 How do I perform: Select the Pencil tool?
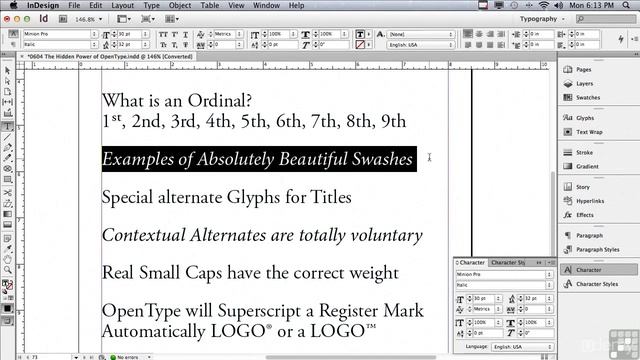(x=7, y=158)
